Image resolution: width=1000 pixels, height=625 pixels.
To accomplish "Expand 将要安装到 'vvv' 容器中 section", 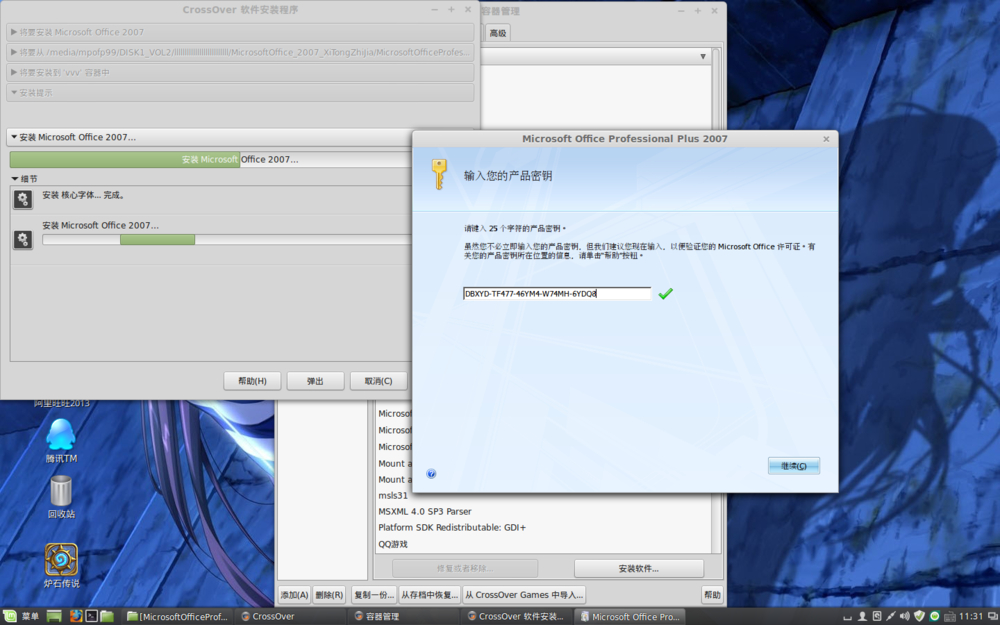I will pos(240,72).
